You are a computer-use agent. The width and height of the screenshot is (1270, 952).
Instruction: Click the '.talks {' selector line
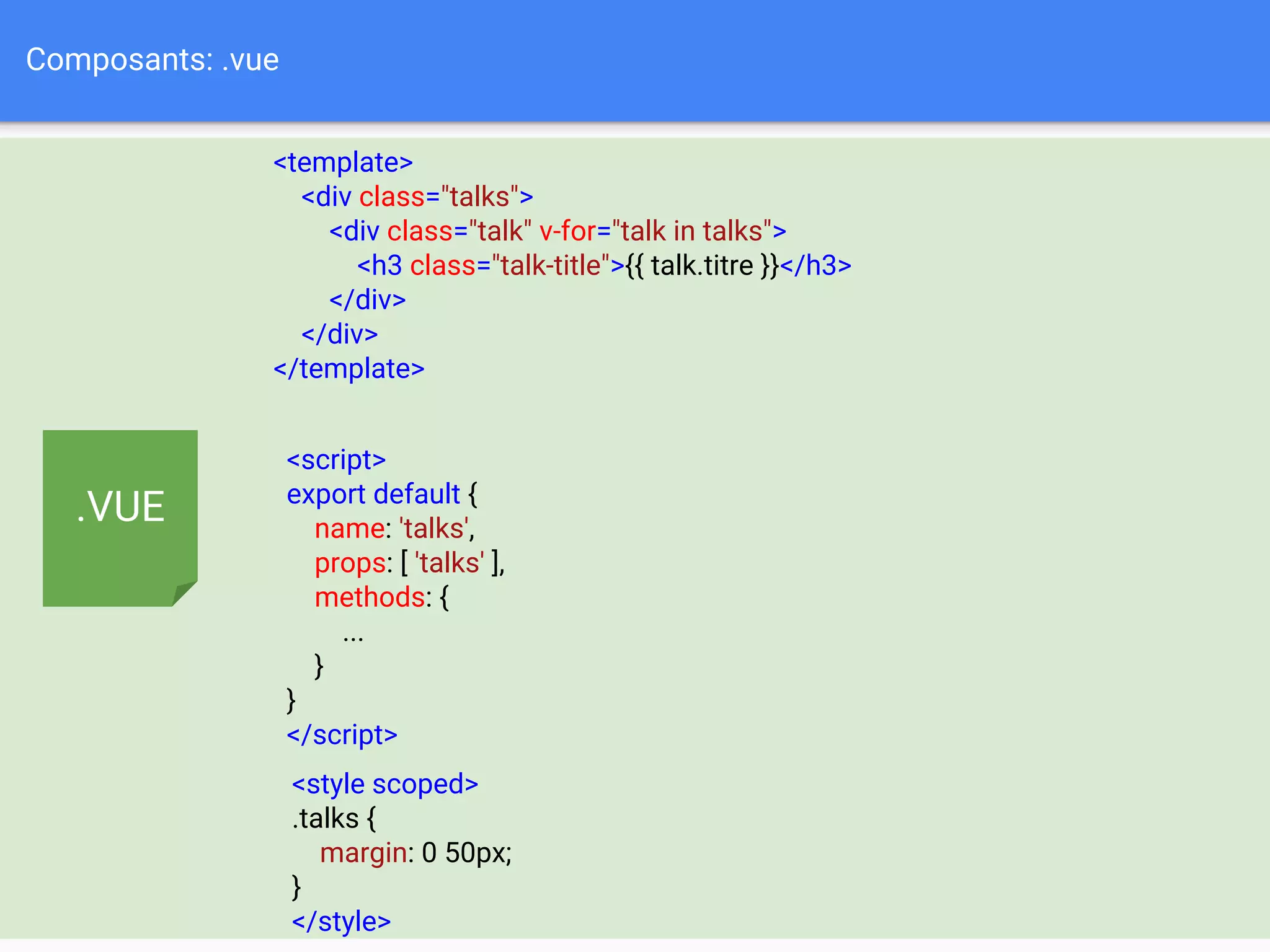(334, 819)
